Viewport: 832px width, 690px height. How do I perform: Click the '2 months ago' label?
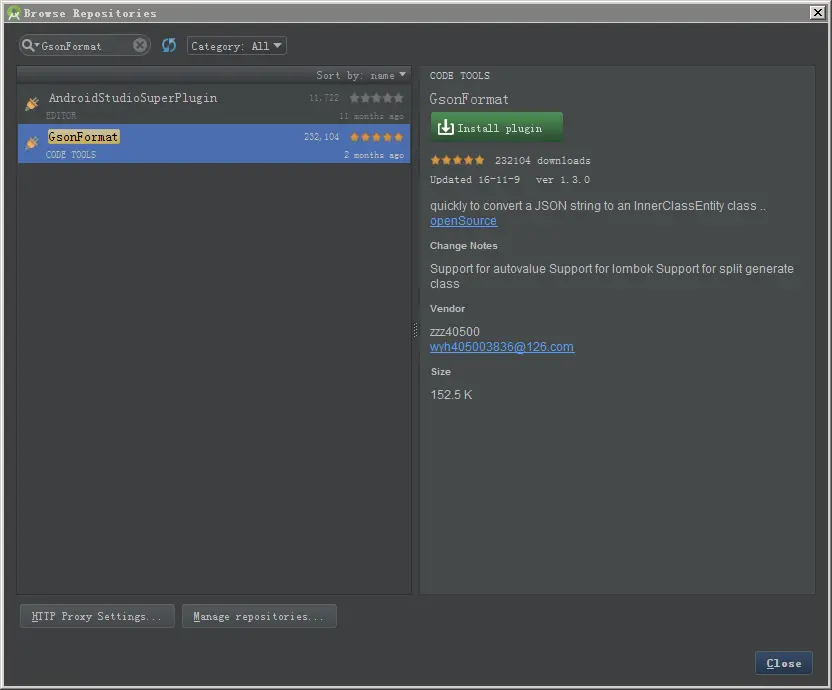(x=374, y=155)
